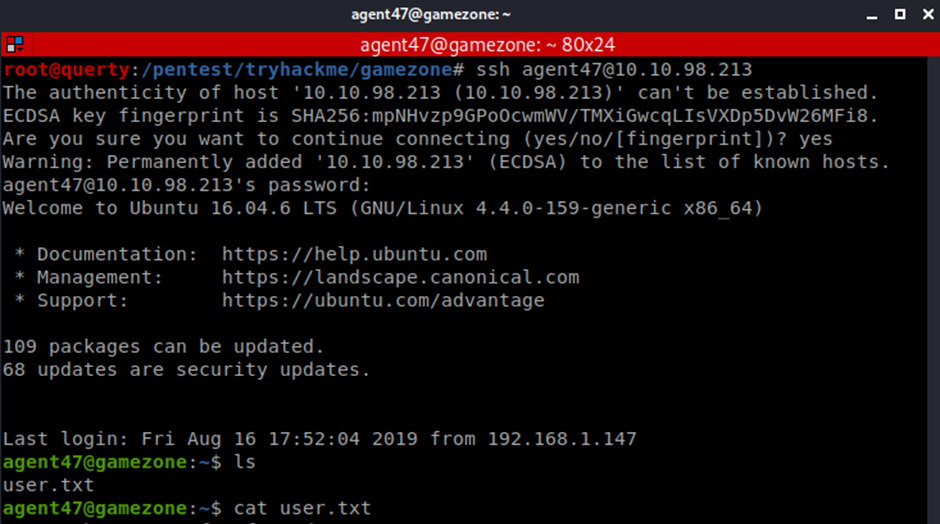The height and width of the screenshot is (524, 940).
Task: Click the /pentest/tryhackme/gamezone path text
Action: point(297,70)
